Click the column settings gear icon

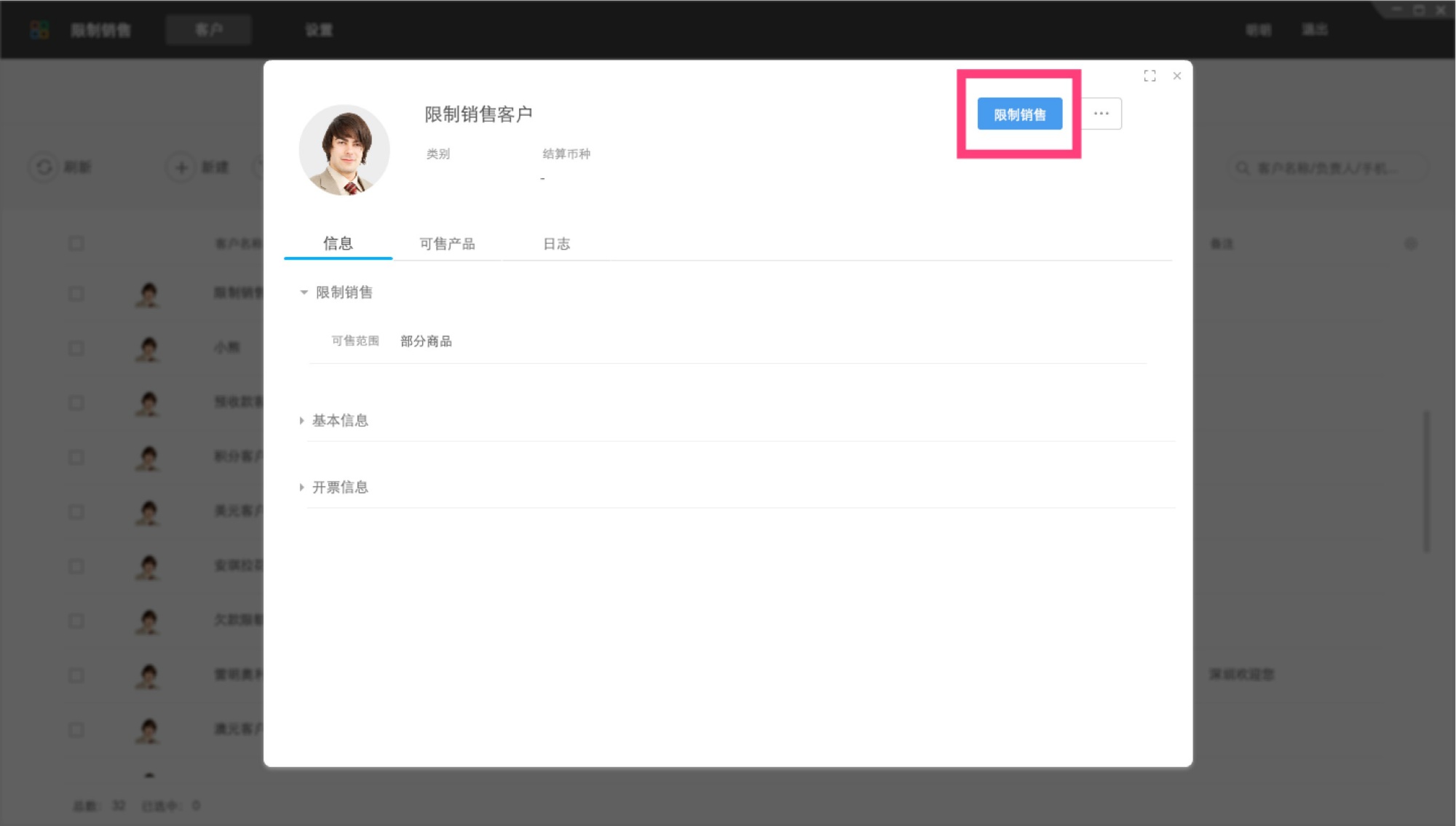pyautogui.click(x=1410, y=244)
